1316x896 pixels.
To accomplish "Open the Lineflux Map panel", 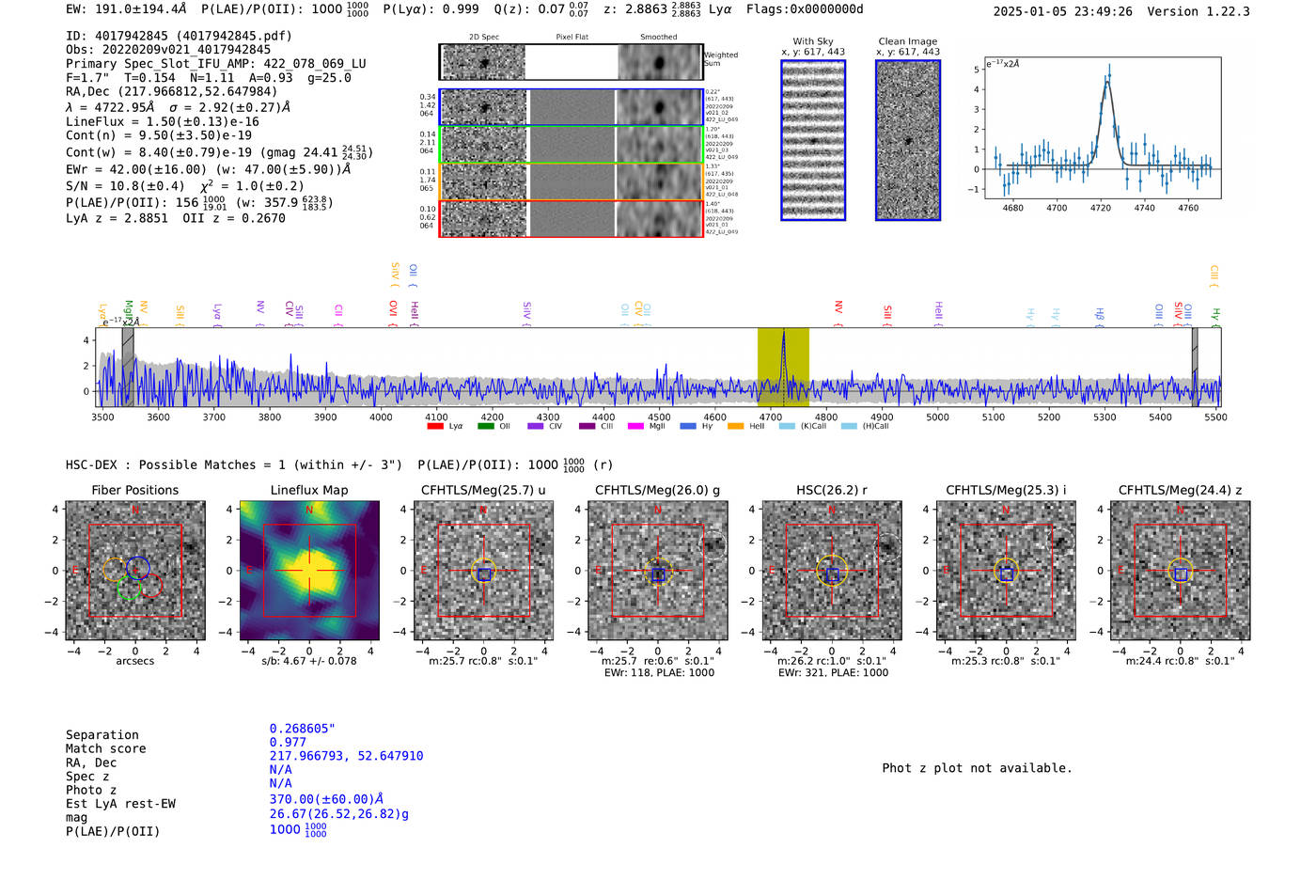I will click(x=309, y=571).
